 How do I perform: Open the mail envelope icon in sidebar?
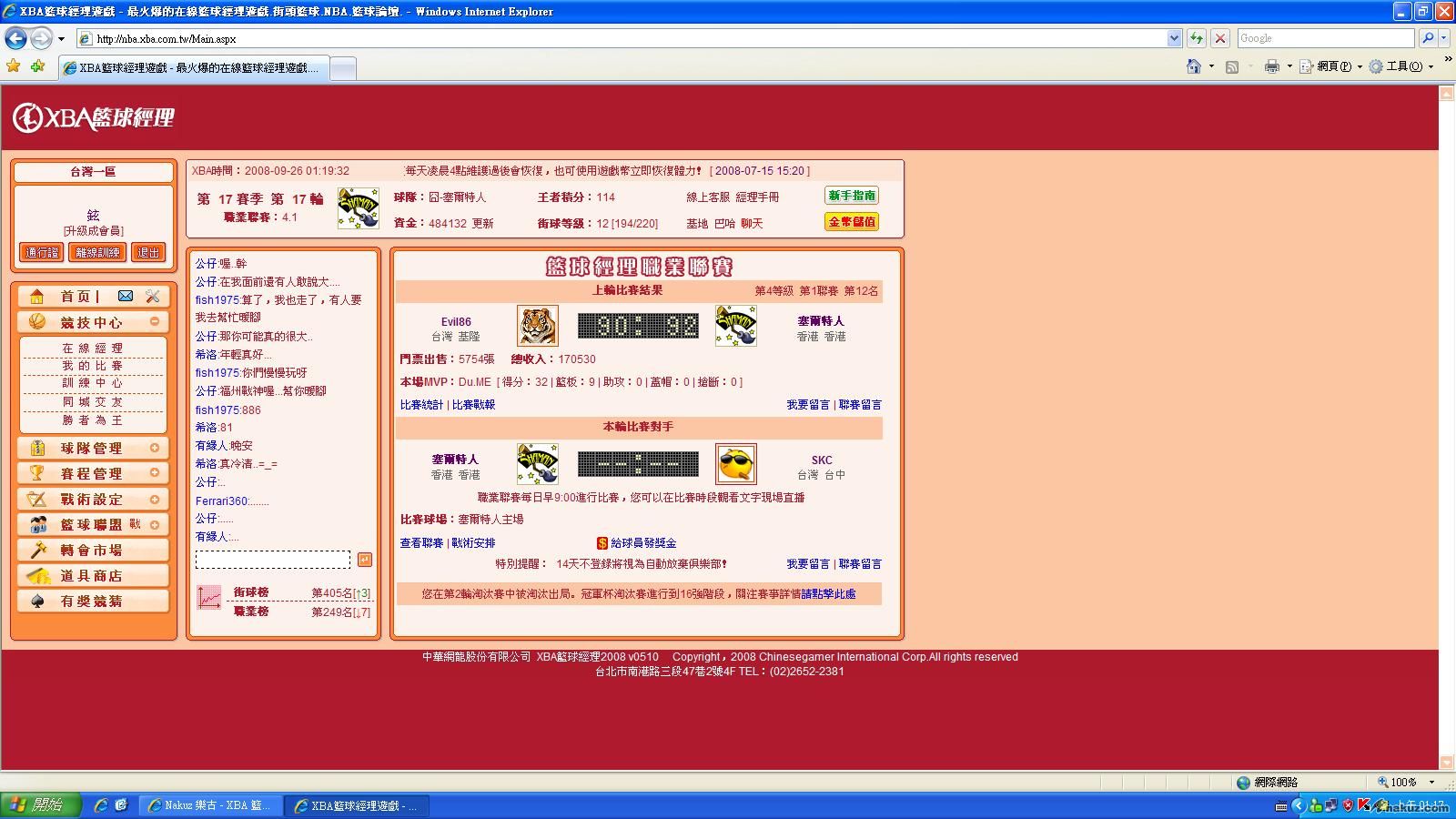(126, 296)
